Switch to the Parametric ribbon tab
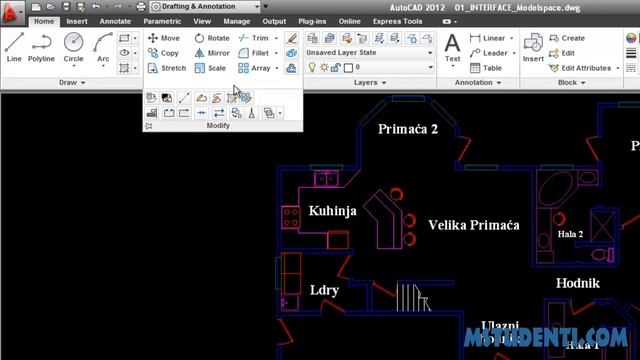 click(x=162, y=21)
